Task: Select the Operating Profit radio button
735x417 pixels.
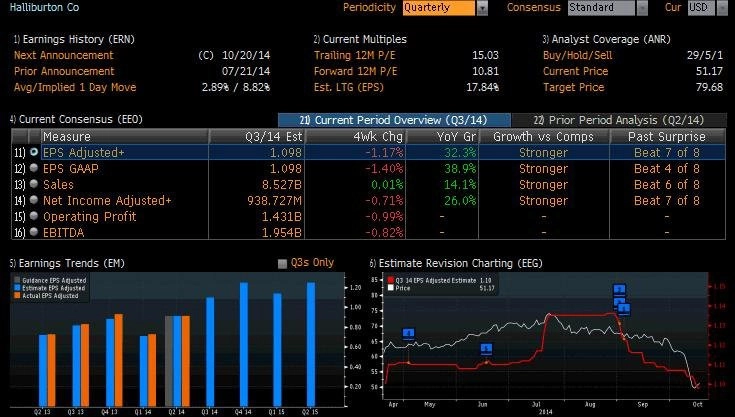Action: tap(34, 216)
